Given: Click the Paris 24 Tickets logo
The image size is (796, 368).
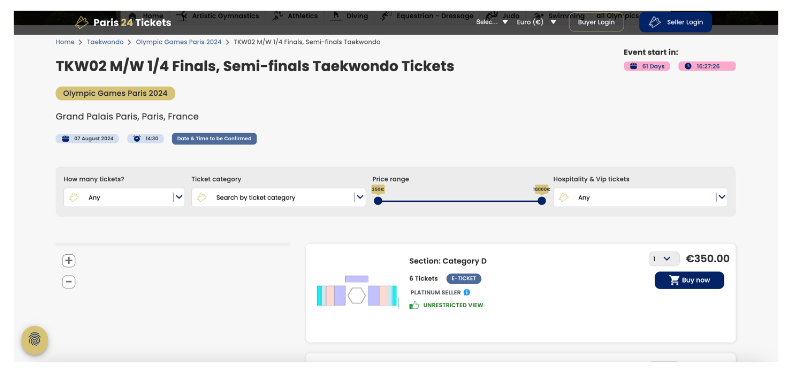Looking at the screenshot, I should click(123, 22).
